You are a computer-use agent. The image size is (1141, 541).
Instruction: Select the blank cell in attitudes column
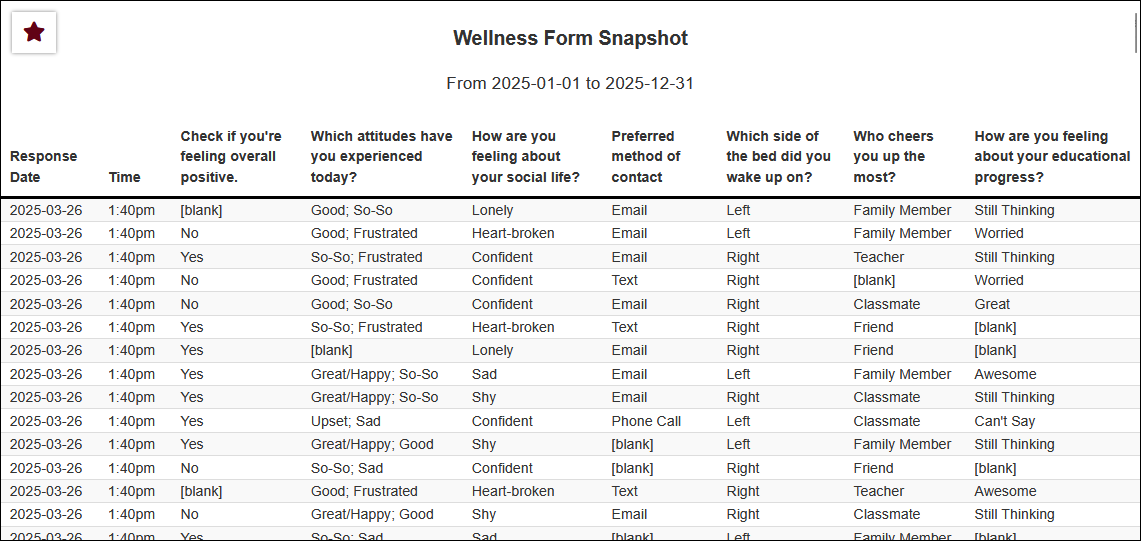click(331, 351)
